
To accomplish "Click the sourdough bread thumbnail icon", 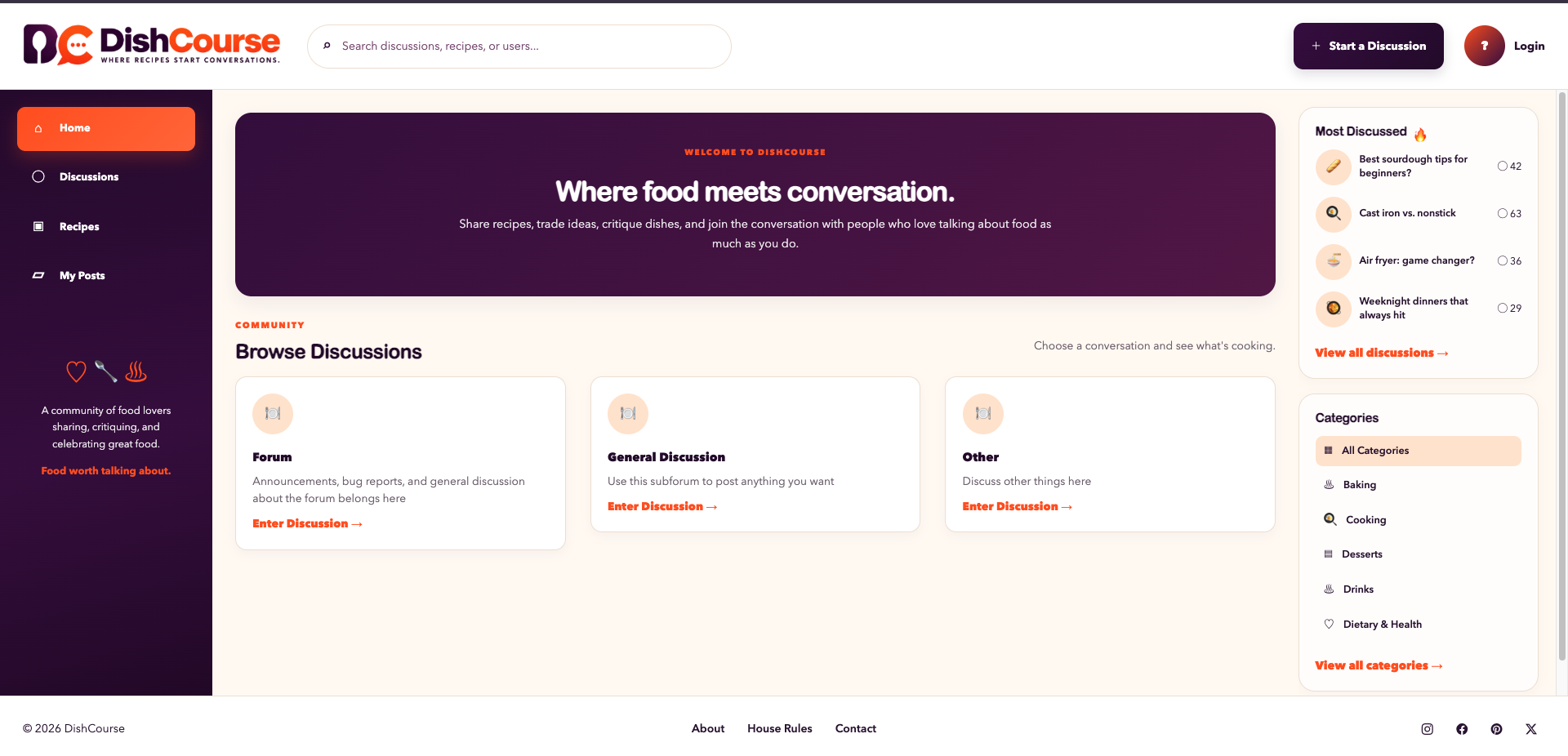I will coord(1333,167).
